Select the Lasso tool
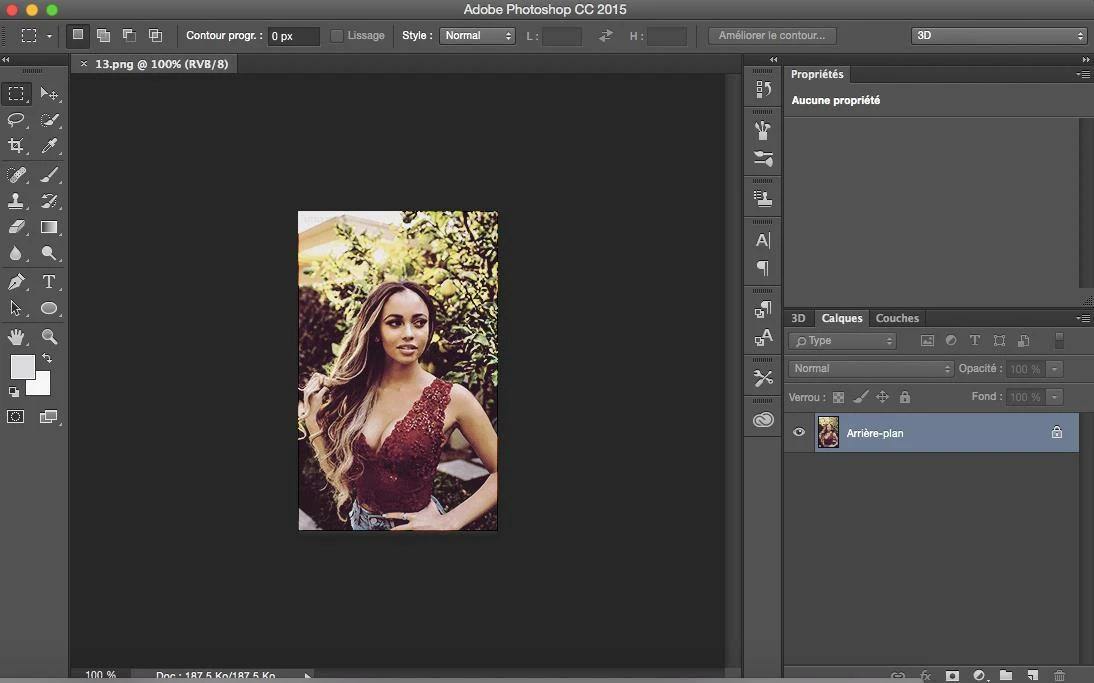The image size is (1094, 683). [16, 120]
